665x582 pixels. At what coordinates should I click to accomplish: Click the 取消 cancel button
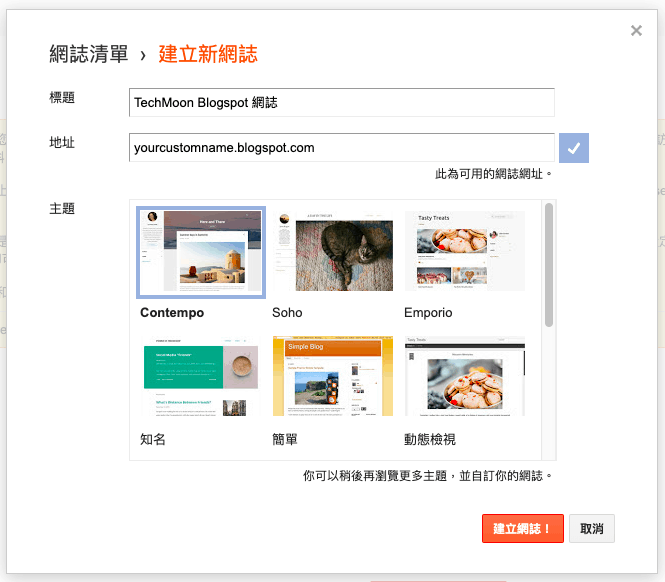point(592,529)
